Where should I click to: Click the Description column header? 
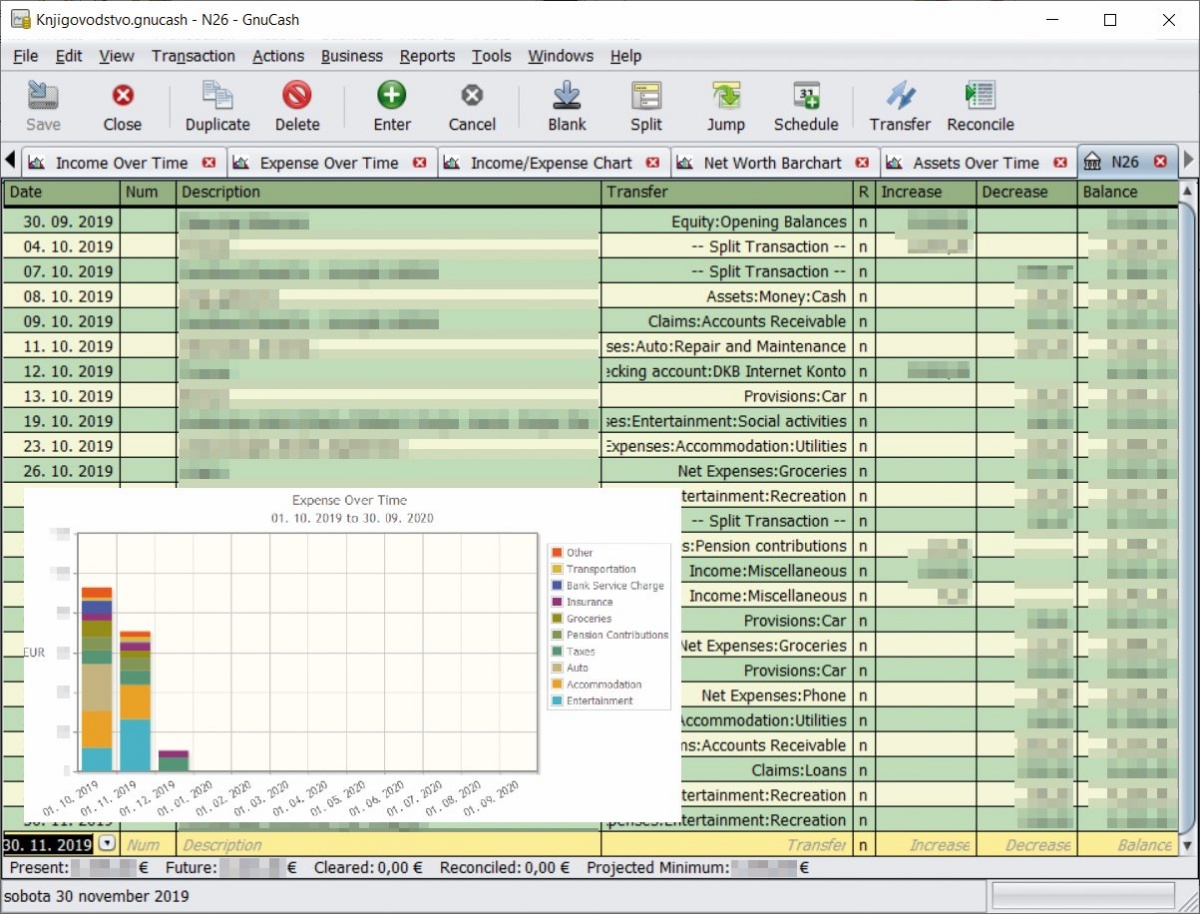(389, 192)
